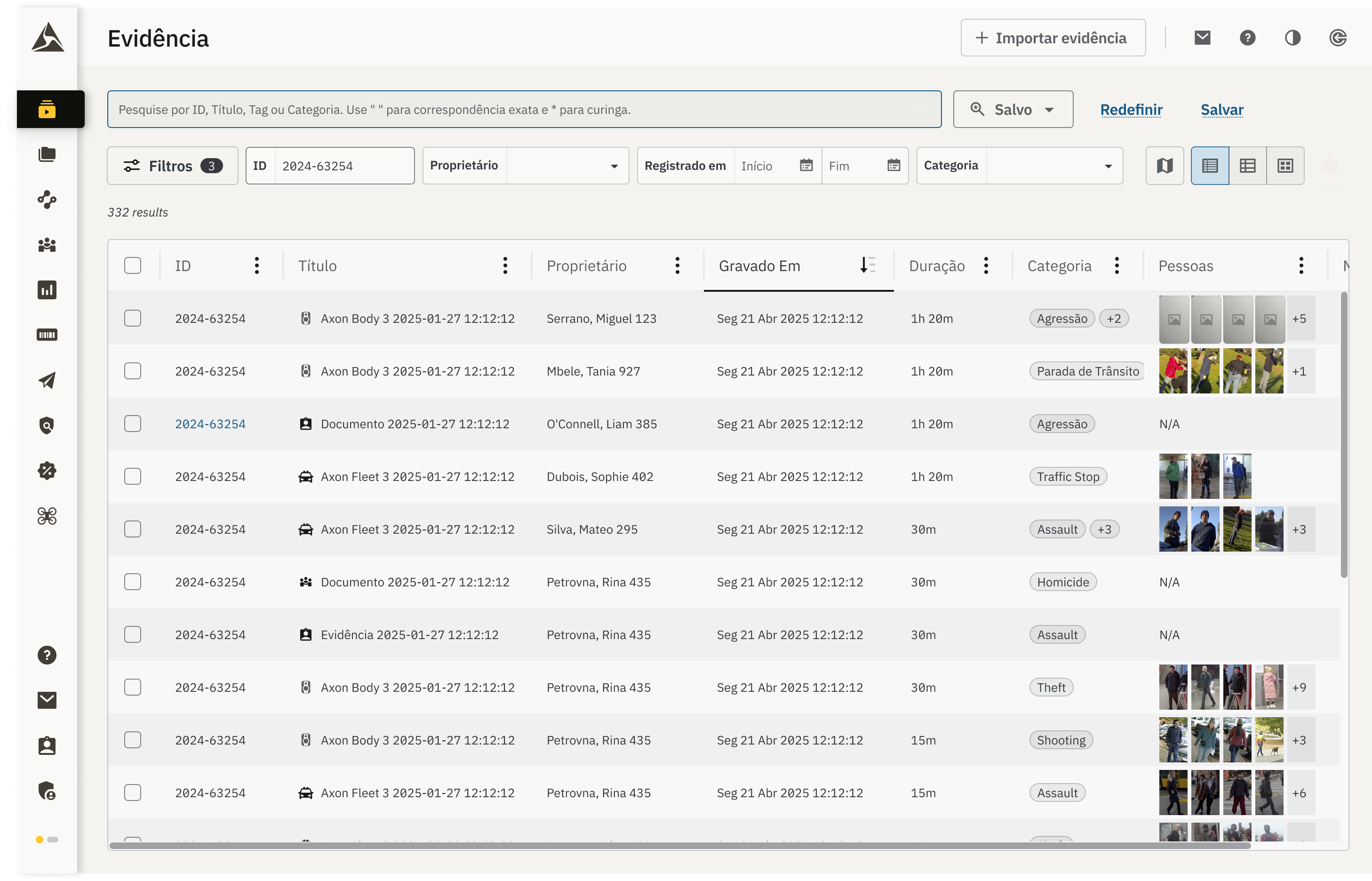1372x881 pixels.
Task: Open the bar chart reports sidebar icon
Action: click(x=47, y=290)
